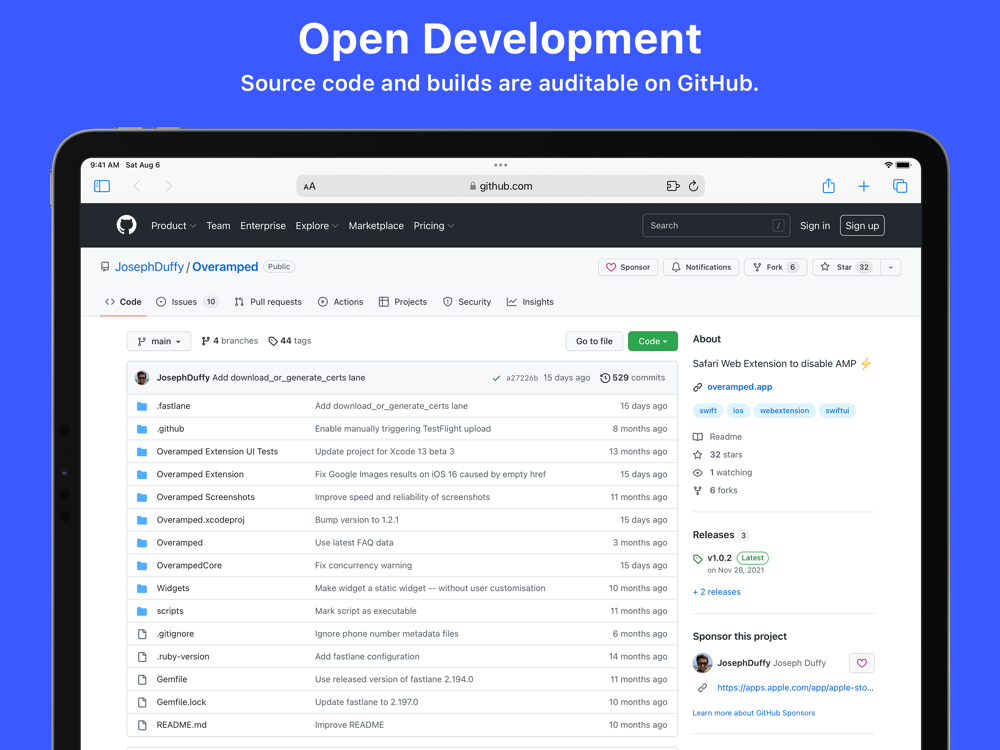Click the extensions icon in address bar

coord(673,186)
